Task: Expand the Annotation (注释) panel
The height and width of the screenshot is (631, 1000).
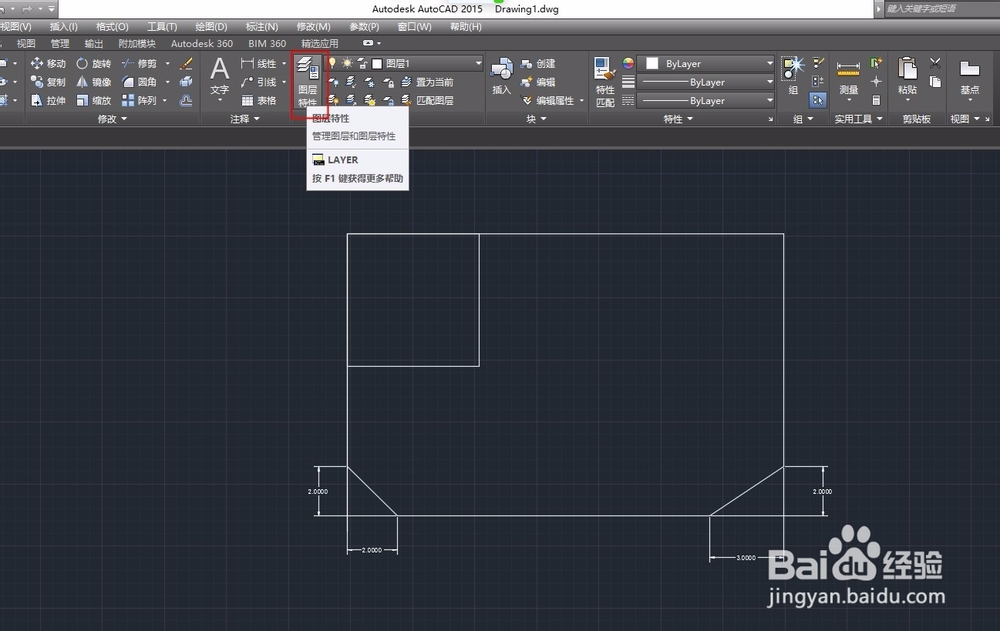Action: (x=245, y=119)
